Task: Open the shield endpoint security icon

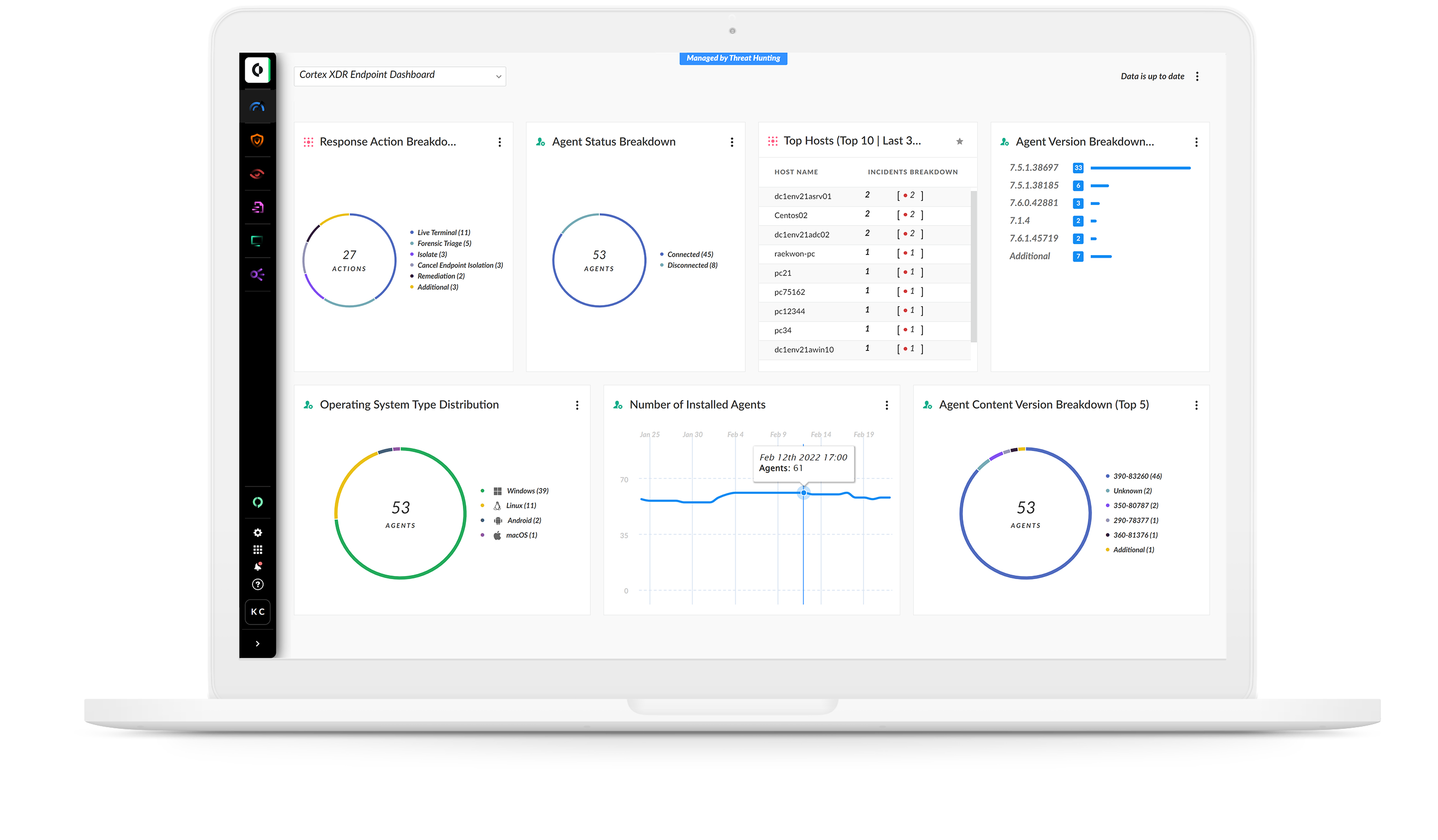Action: click(x=257, y=140)
